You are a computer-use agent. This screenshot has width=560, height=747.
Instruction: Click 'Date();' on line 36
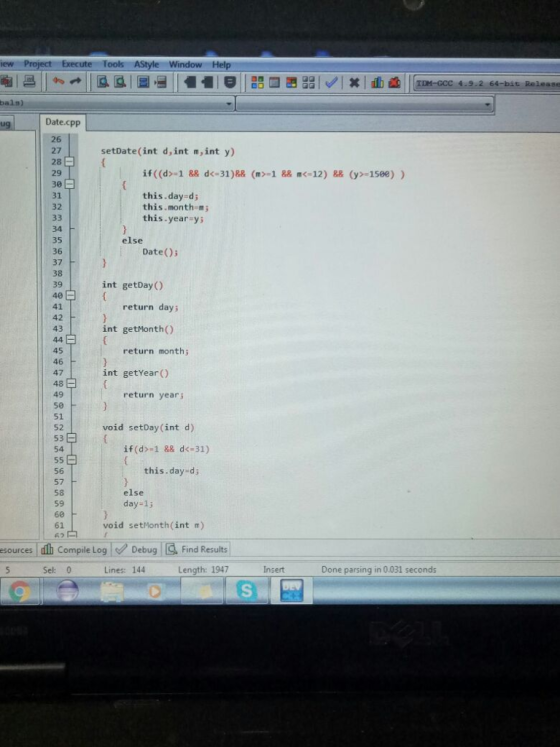click(x=160, y=252)
